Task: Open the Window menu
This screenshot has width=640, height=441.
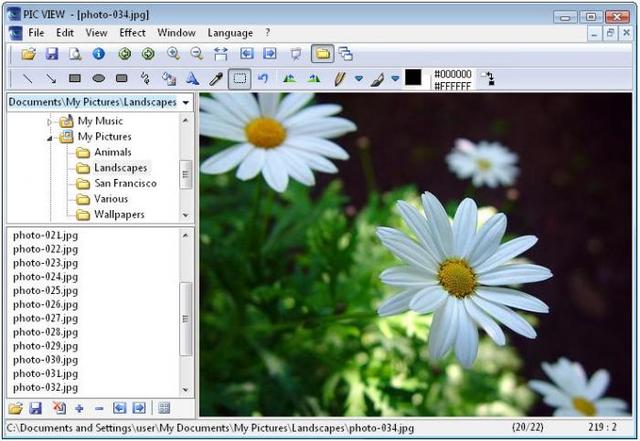Action: tap(176, 33)
